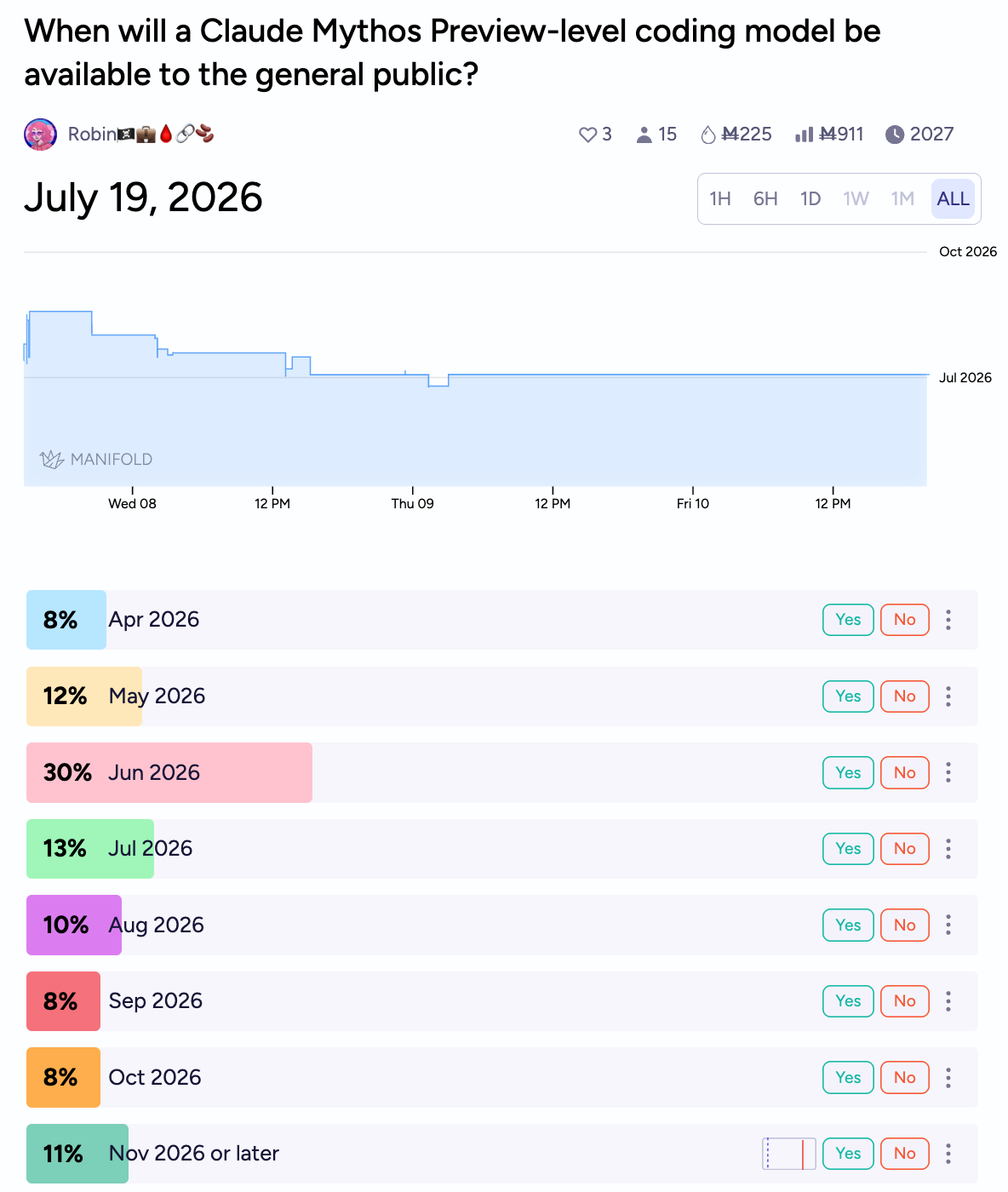Screen dimensions: 1008x1192
Task: Select the 1M chart range
Action: (x=902, y=199)
